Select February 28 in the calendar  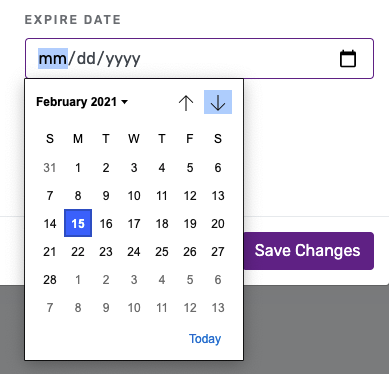(50, 279)
